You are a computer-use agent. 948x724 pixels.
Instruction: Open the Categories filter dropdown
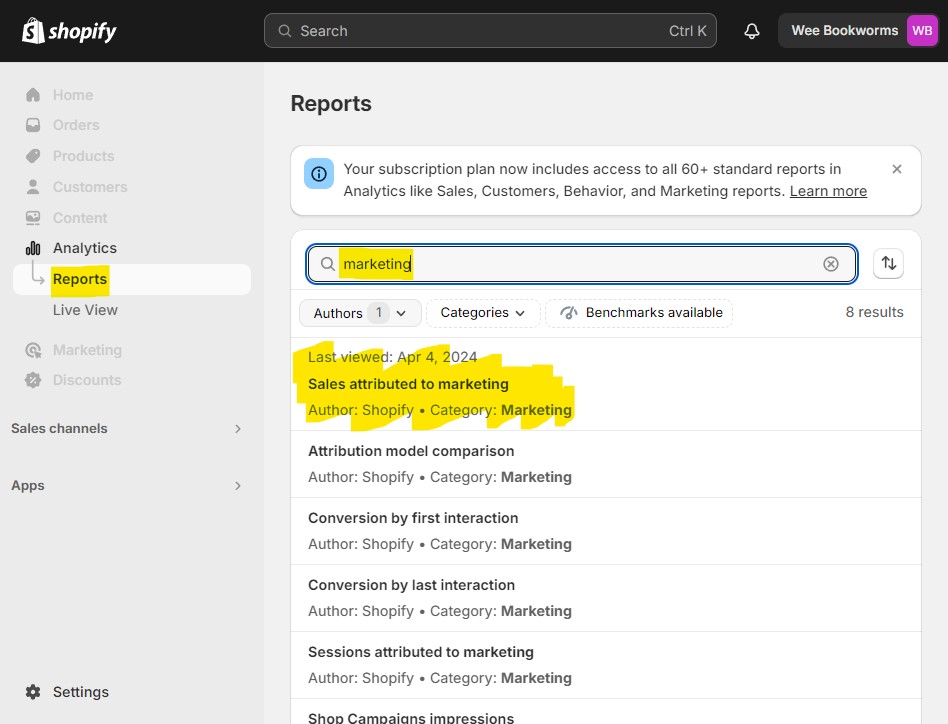tap(482, 313)
